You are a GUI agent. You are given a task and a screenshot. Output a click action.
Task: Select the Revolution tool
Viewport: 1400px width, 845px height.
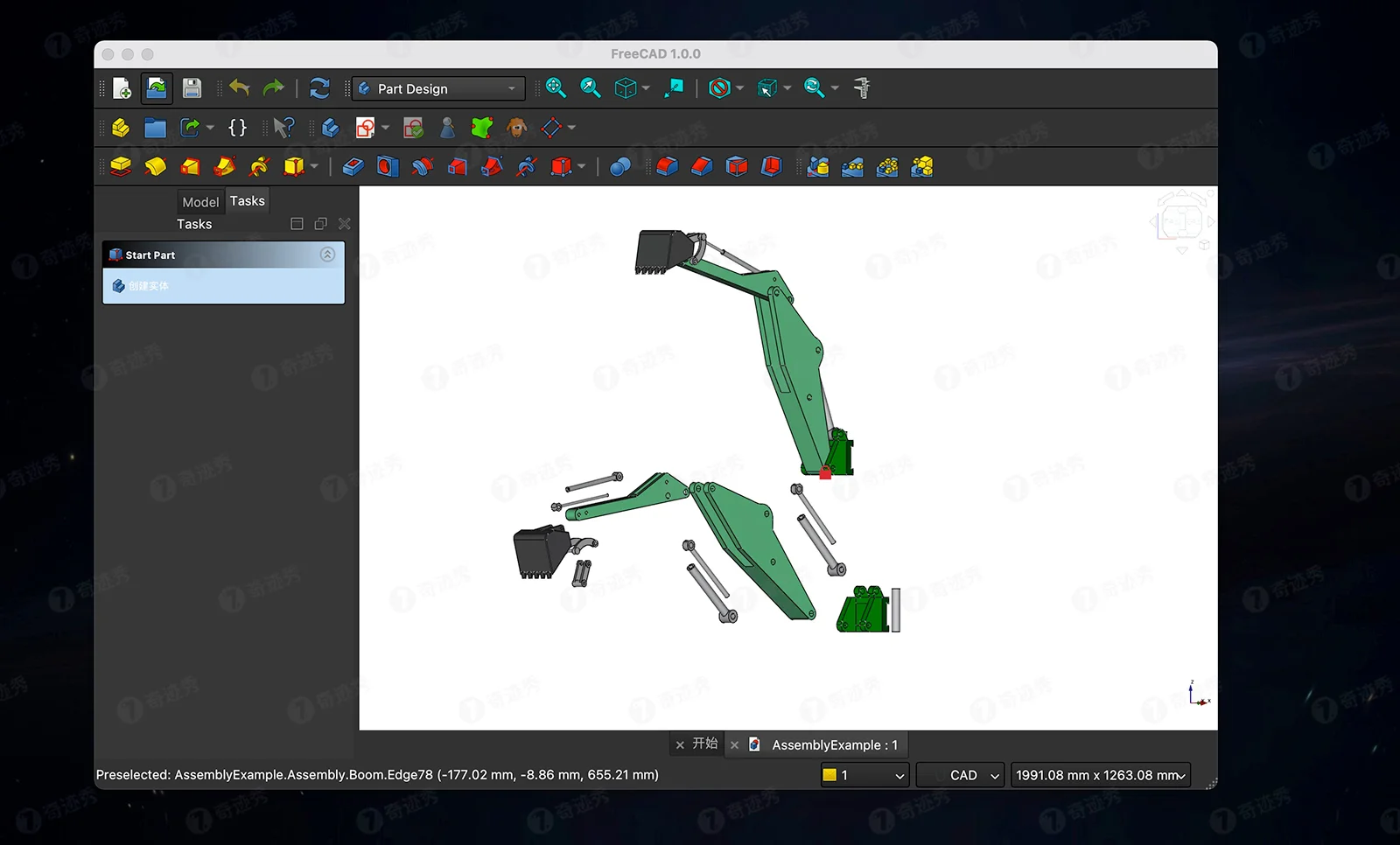pyautogui.click(x=157, y=166)
